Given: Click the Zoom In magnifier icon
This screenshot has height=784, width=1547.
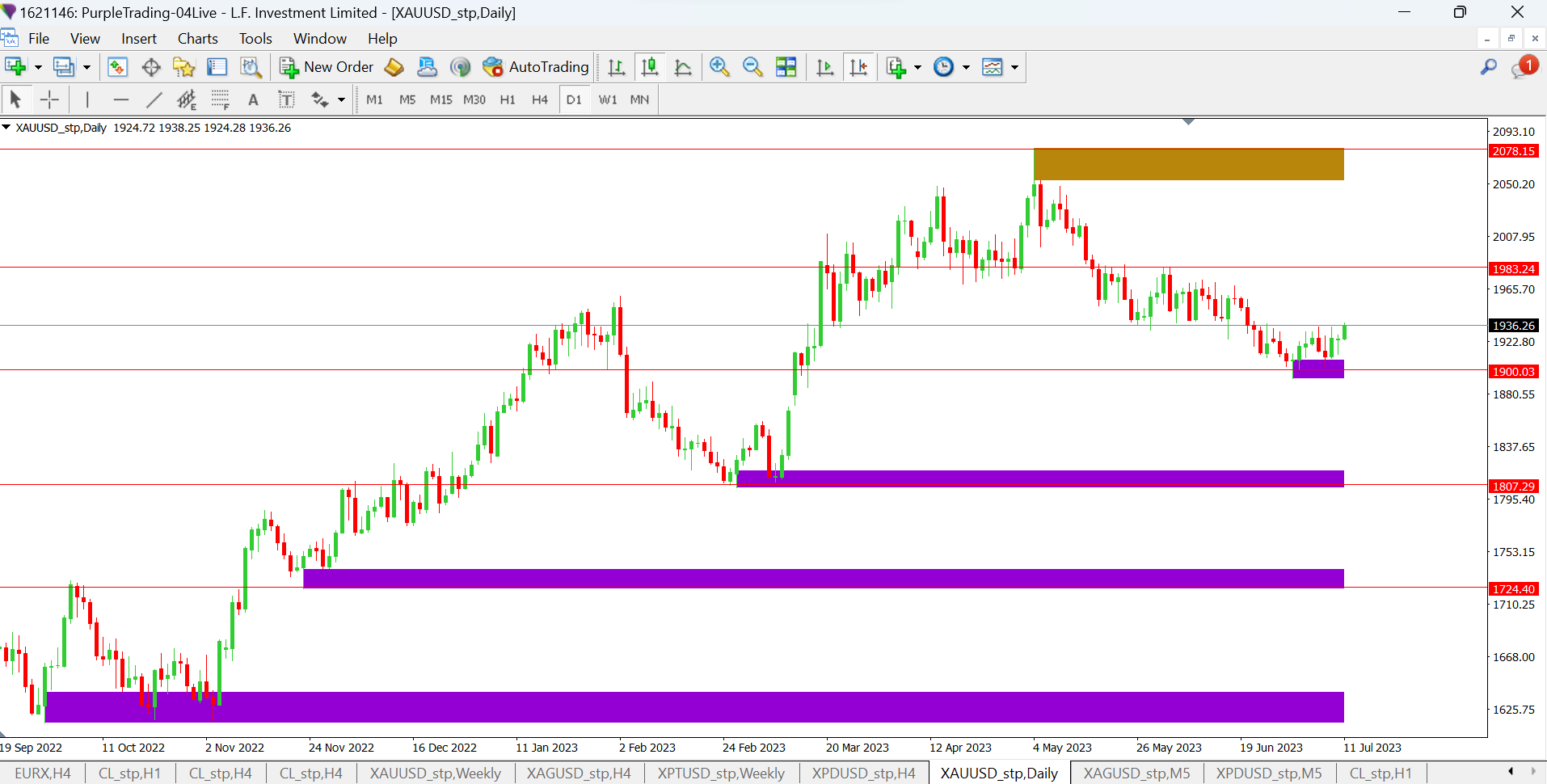Looking at the screenshot, I should (x=719, y=67).
